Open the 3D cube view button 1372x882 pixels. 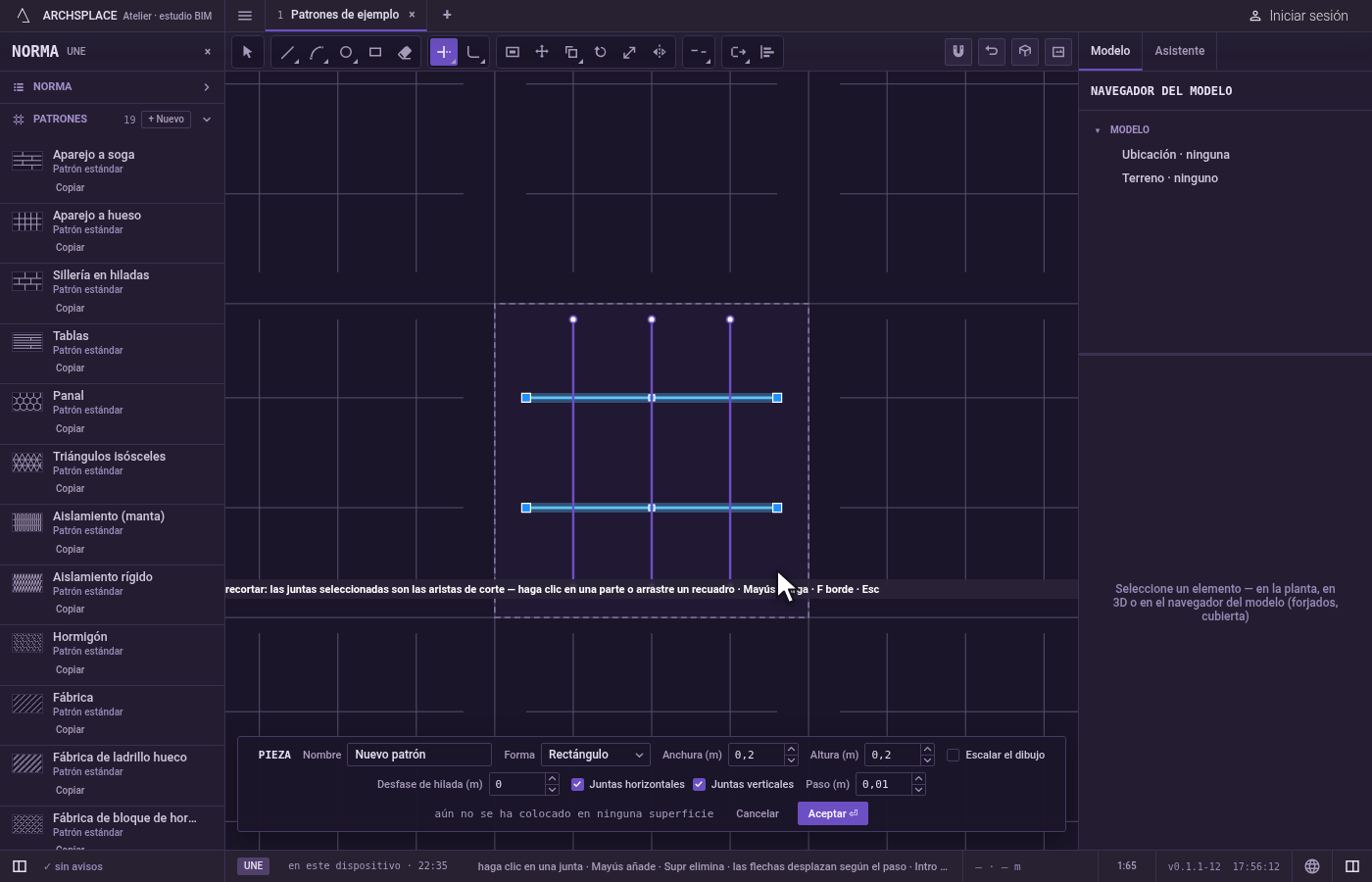1025,51
